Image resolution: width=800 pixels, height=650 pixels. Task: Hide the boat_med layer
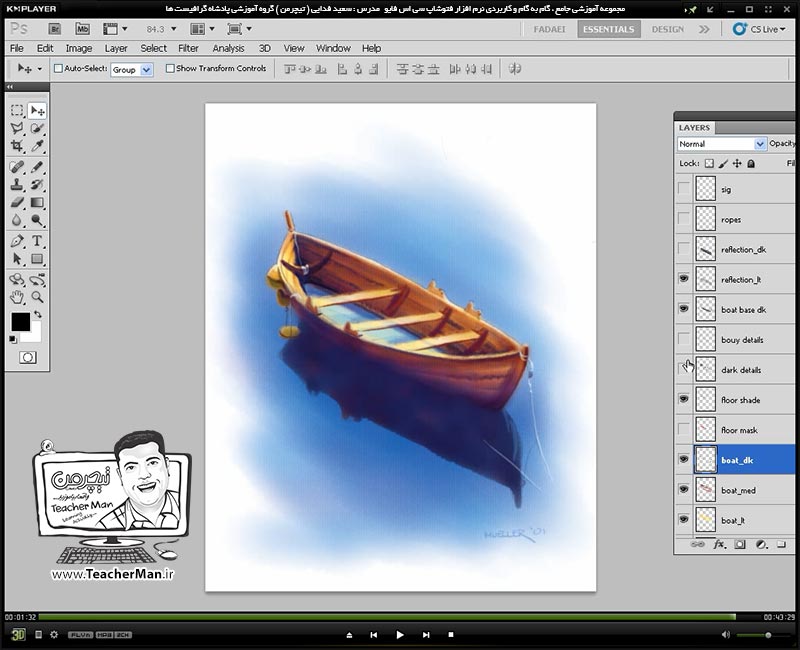point(683,489)
